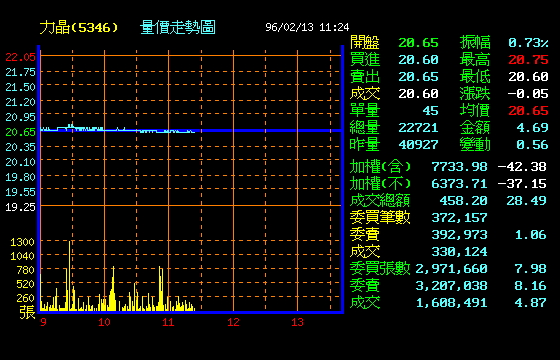Select the 19.80 price axis label
560x360 pixels.
click(x=21, y=177)
